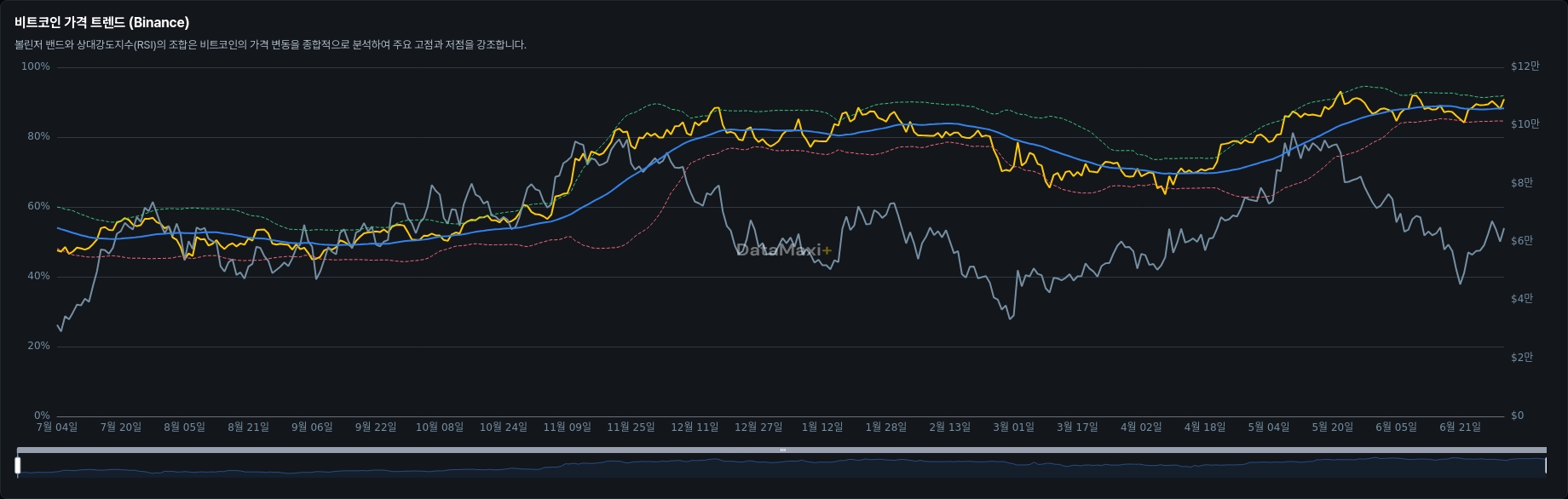Viewport: 1568px width, 499px height.
Task: Click the '11월 25일' date label
Action: coord(631,427)
